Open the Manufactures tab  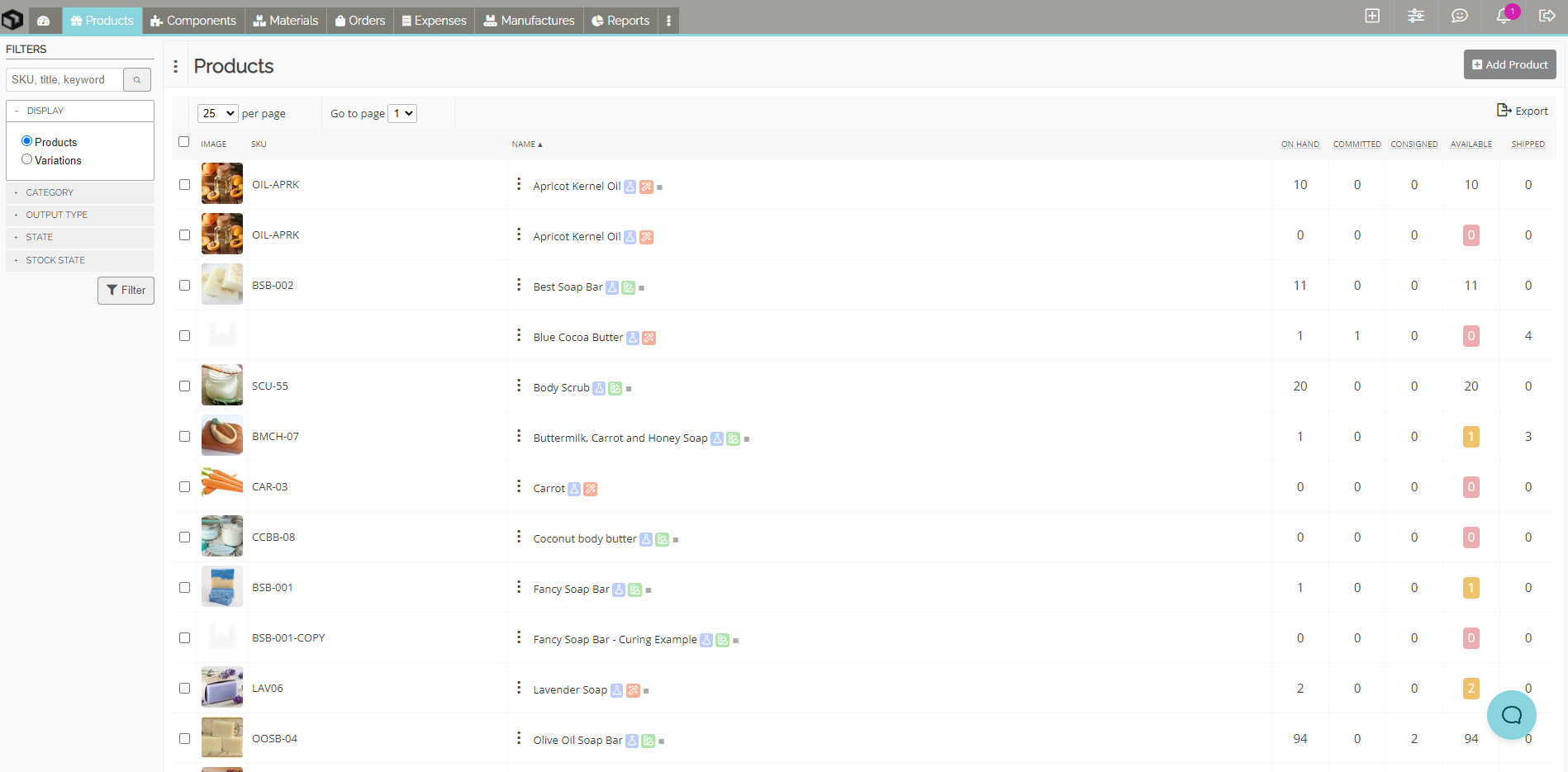[529, 20]
